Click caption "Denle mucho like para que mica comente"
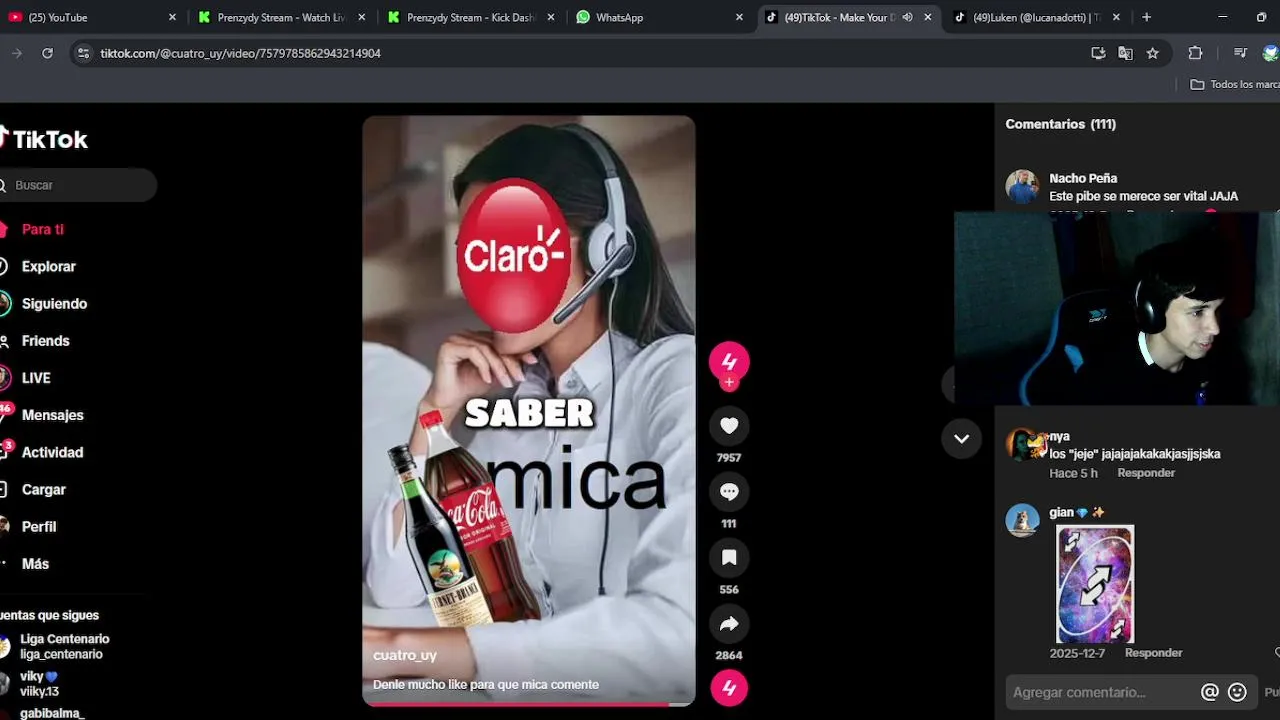This screenshot has height=720, width=1280. tap(486, 684)
